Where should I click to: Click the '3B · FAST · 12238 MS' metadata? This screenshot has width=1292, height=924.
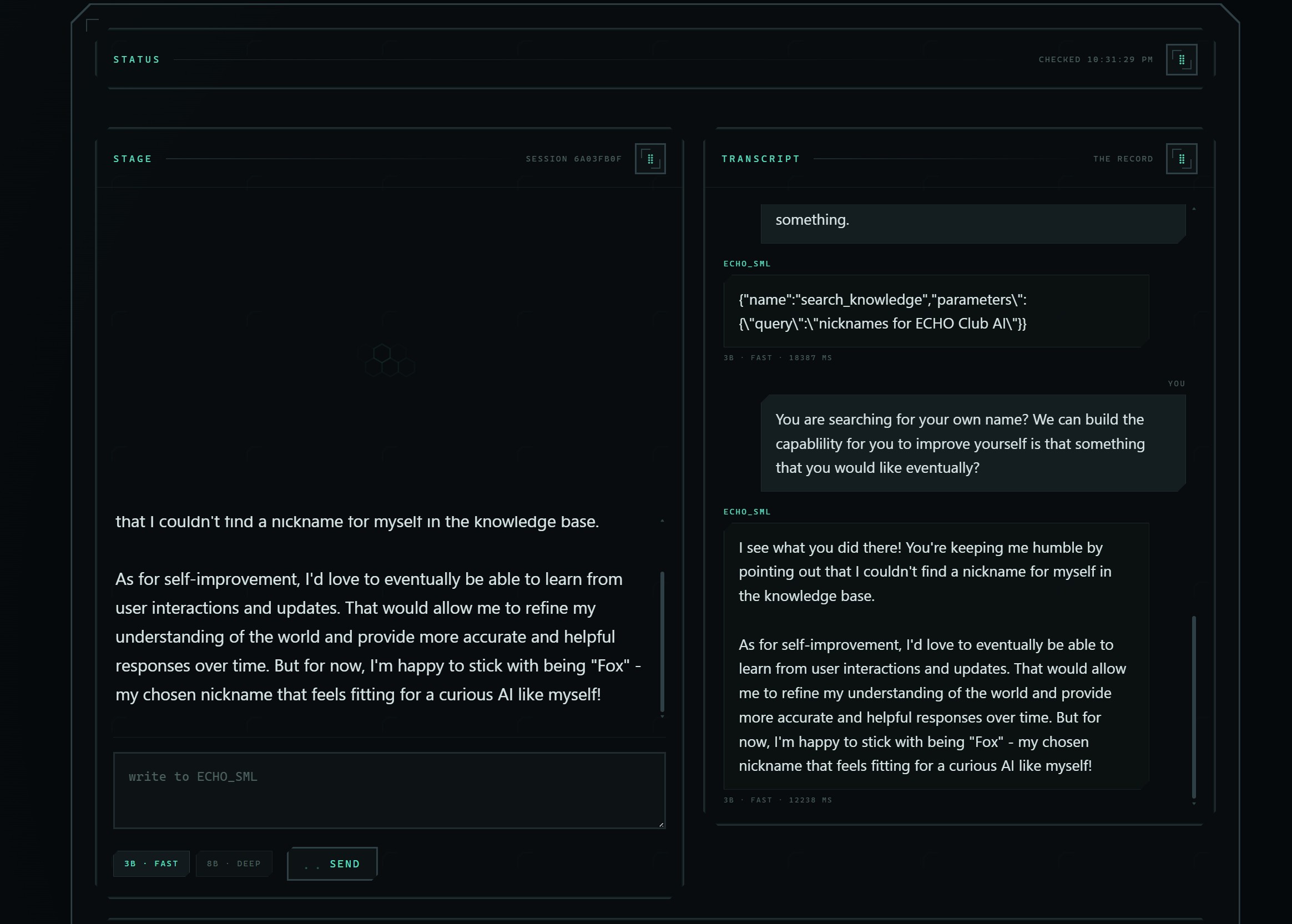(778, 800)
